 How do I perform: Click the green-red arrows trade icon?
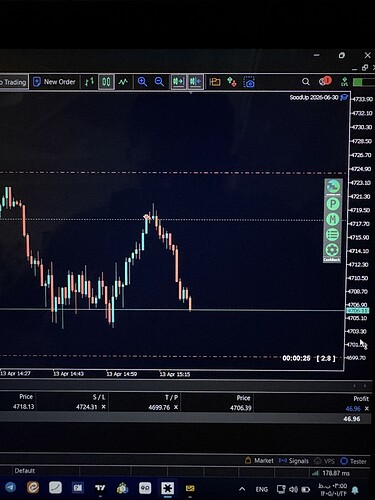coord(232,82)
